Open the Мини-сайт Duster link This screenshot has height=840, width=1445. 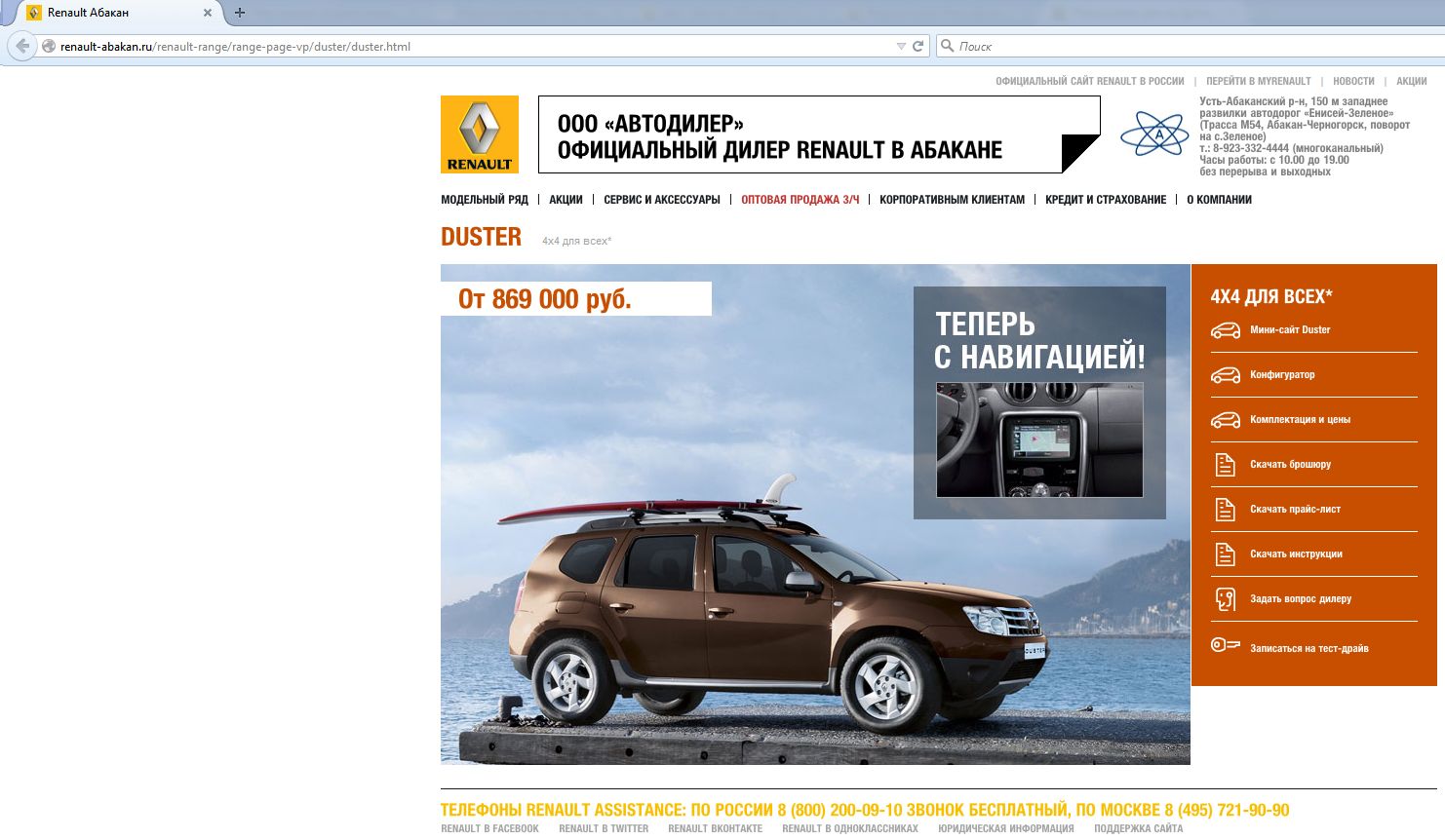(x=1290, y=330)
